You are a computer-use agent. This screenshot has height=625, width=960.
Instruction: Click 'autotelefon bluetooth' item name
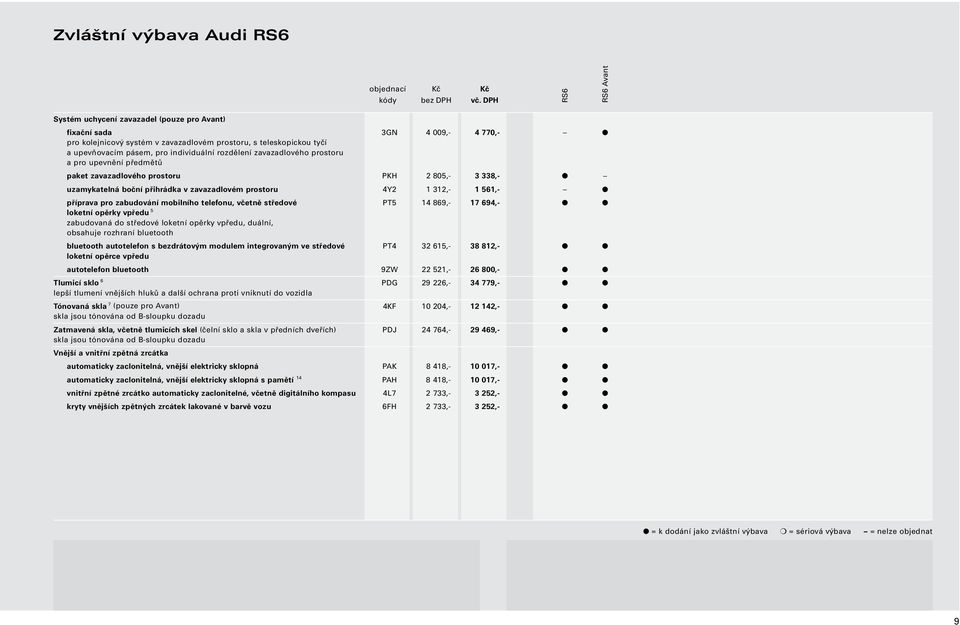tap(108, 269)
